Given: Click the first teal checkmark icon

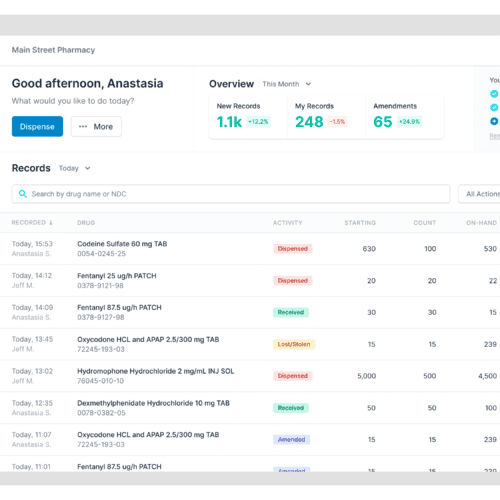Looking at the screenshot, I should [494, 94].
